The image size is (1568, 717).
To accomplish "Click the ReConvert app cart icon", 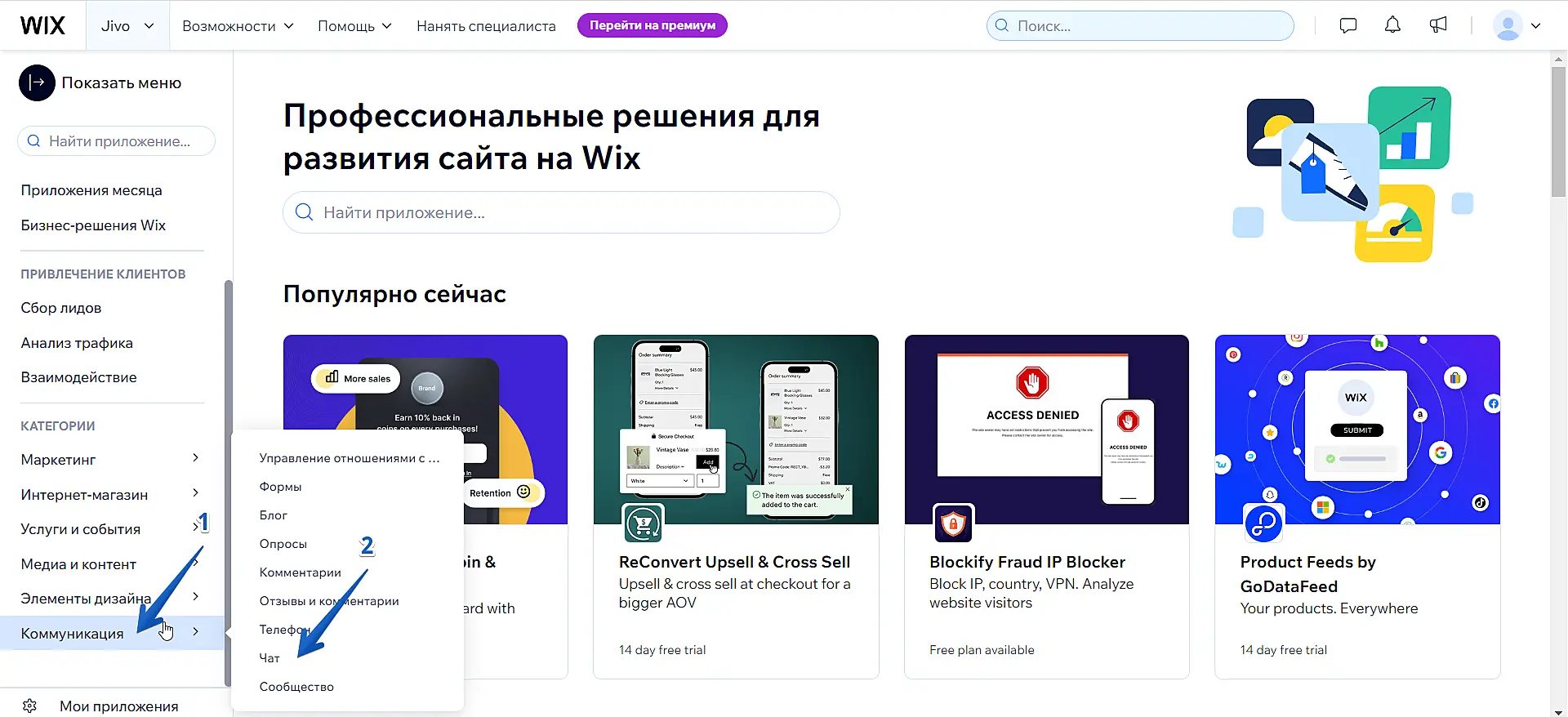I will tap(644, 523).
